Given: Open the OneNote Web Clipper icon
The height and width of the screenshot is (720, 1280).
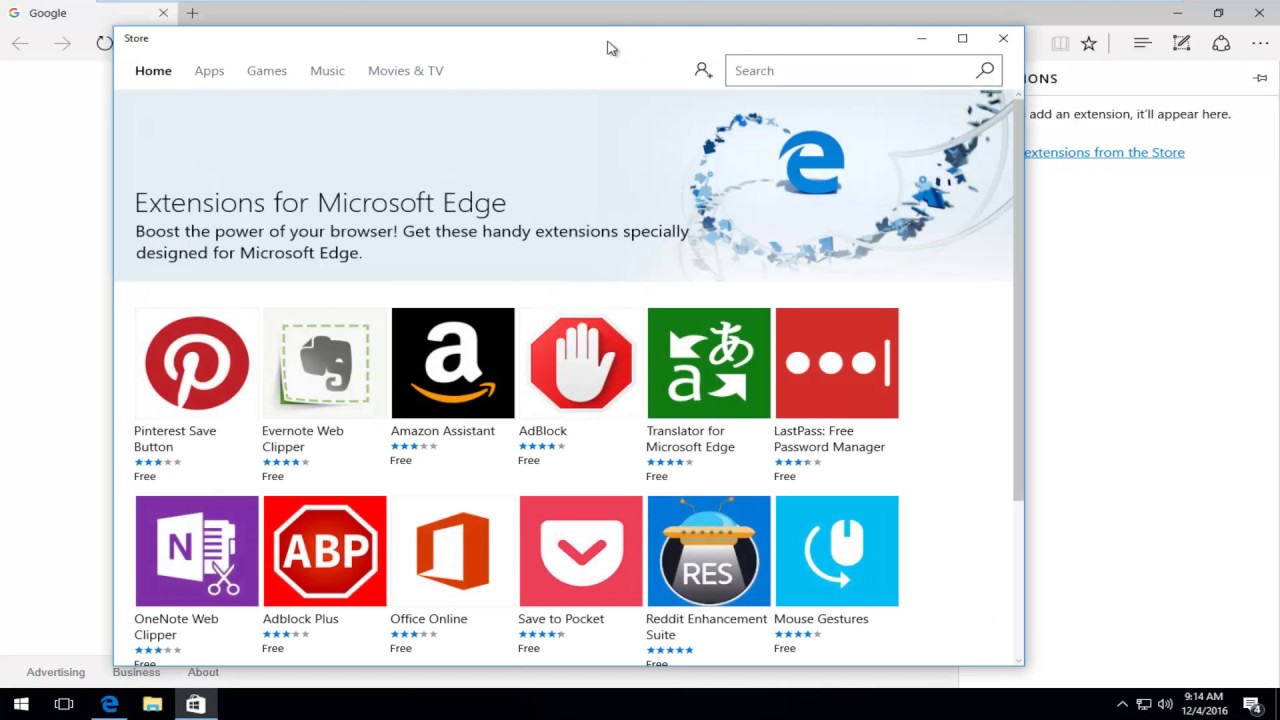Looking at the screenshot, I should click(x=196, y=551).
